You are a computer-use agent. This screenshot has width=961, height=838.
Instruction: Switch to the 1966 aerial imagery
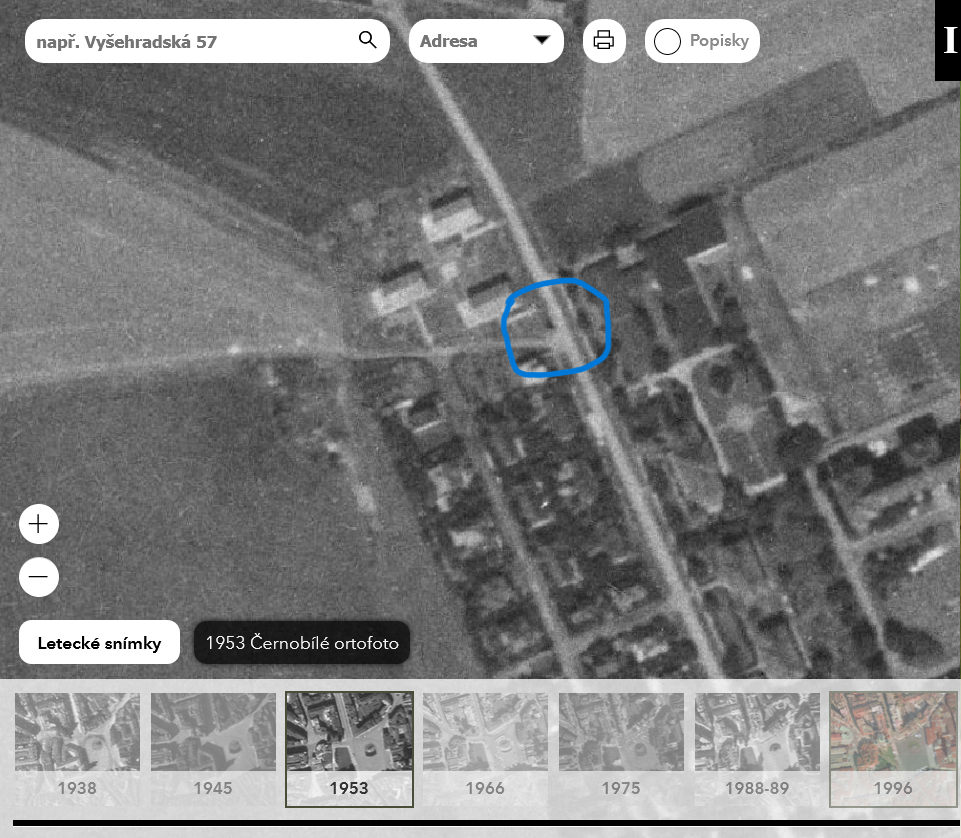click(x=485, y=748)
